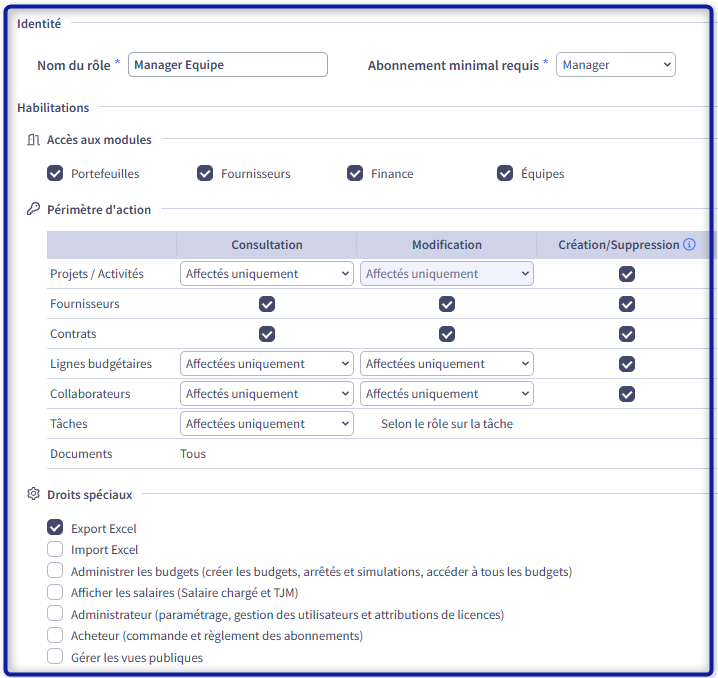Open Consultation dropdown for Collaborateurs

coord(267,394)
